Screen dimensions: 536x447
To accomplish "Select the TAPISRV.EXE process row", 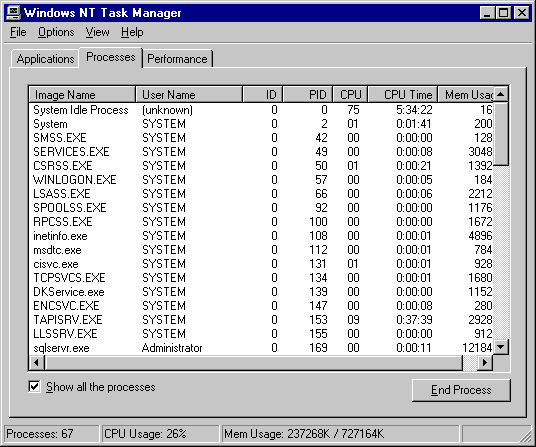I will pyautogui.click(x=261, y=320).
